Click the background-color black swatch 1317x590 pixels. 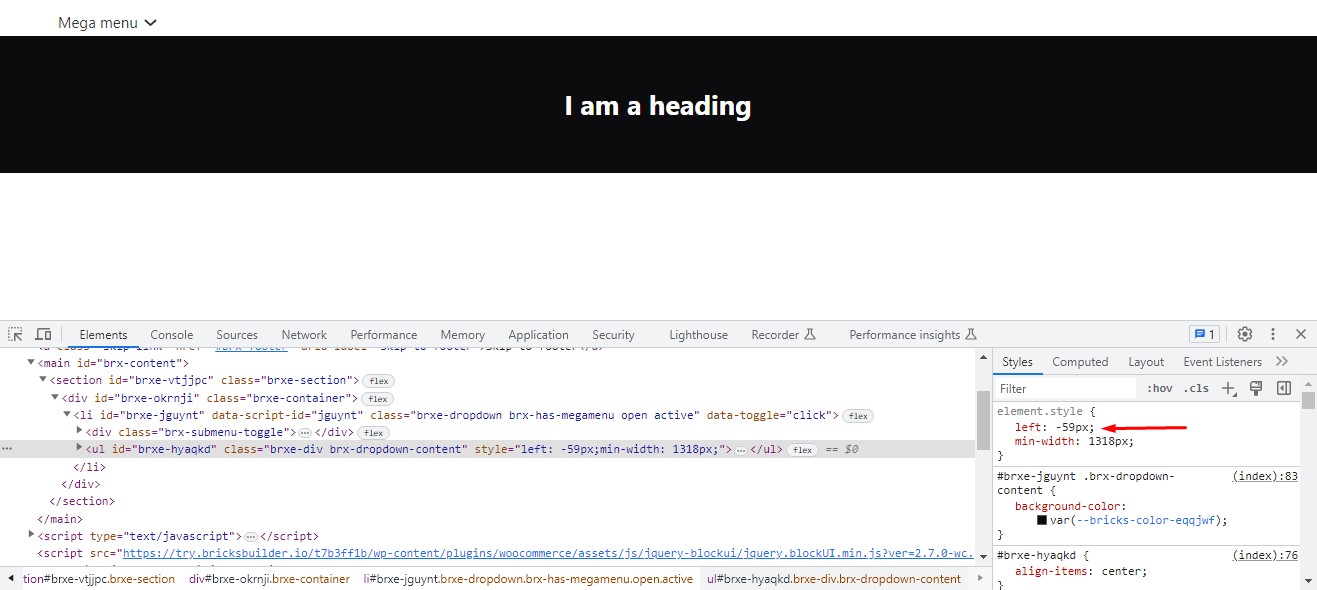[x=1044, y=519]
